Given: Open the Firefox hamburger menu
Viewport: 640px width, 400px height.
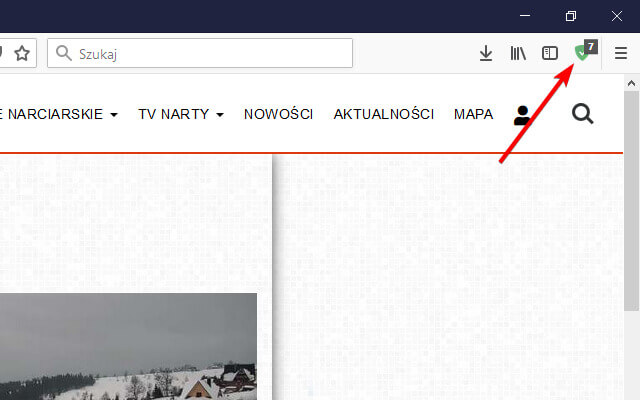Looking at the screenshot, I should (621, 53).
